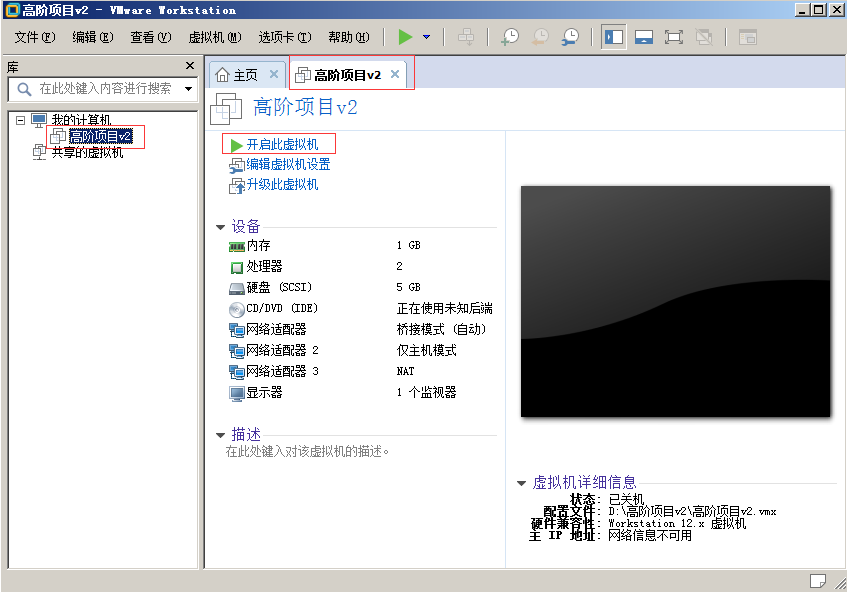This screenshot has height=592, width=847.
Task: Select 共享的虚拟机 in the library tree
Action: pyautogui.click(x=87, y=153)
